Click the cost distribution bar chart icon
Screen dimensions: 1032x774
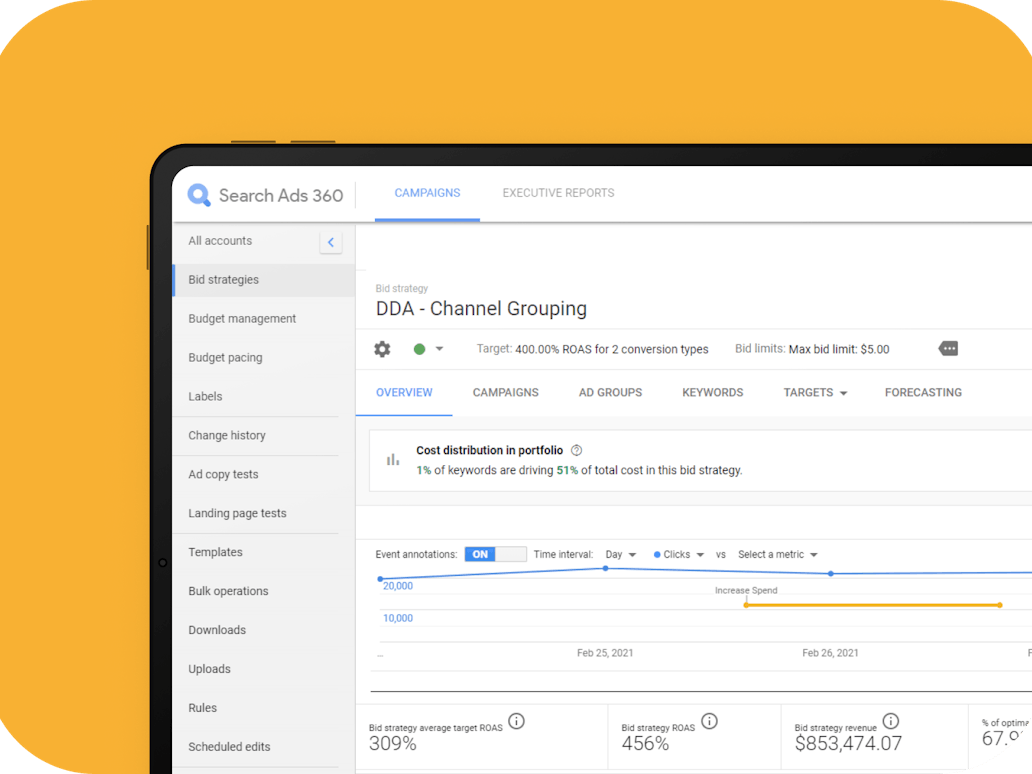(x=393, y=460)
